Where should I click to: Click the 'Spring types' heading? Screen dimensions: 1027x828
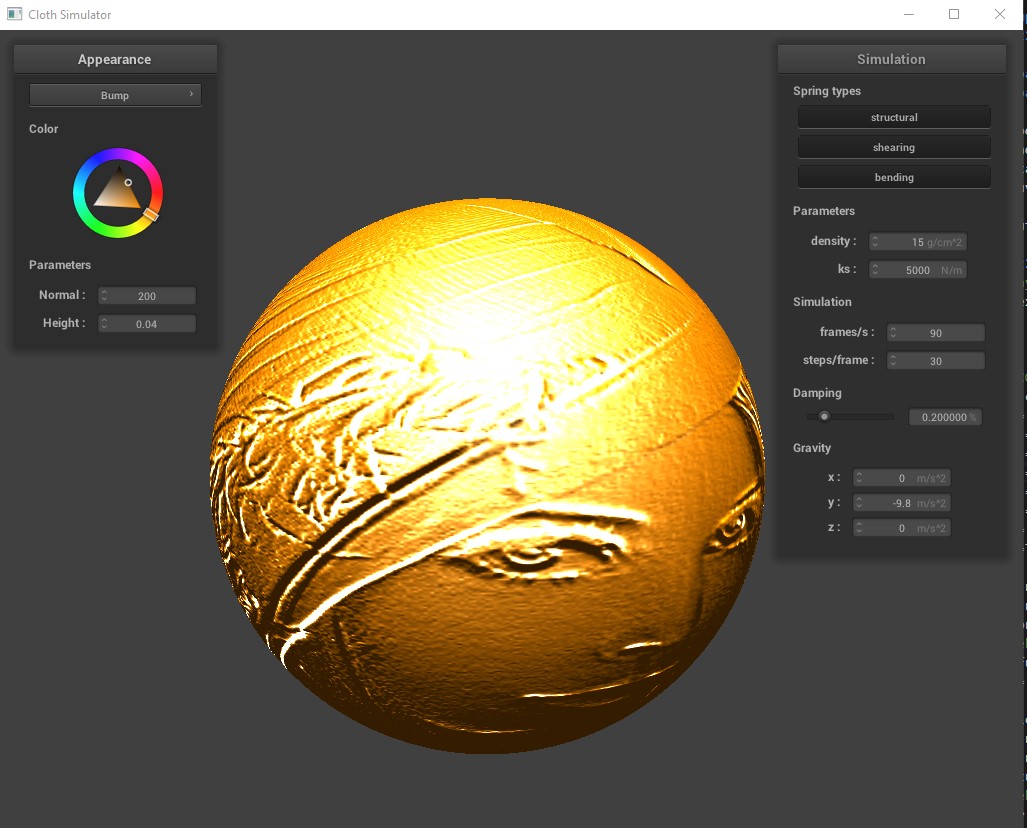coord(827,91)
